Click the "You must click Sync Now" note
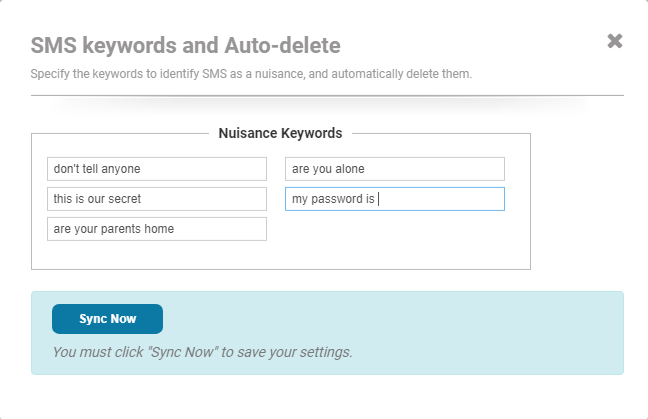Viewport: 648px width, 419px height. click(x=202, y=352)
